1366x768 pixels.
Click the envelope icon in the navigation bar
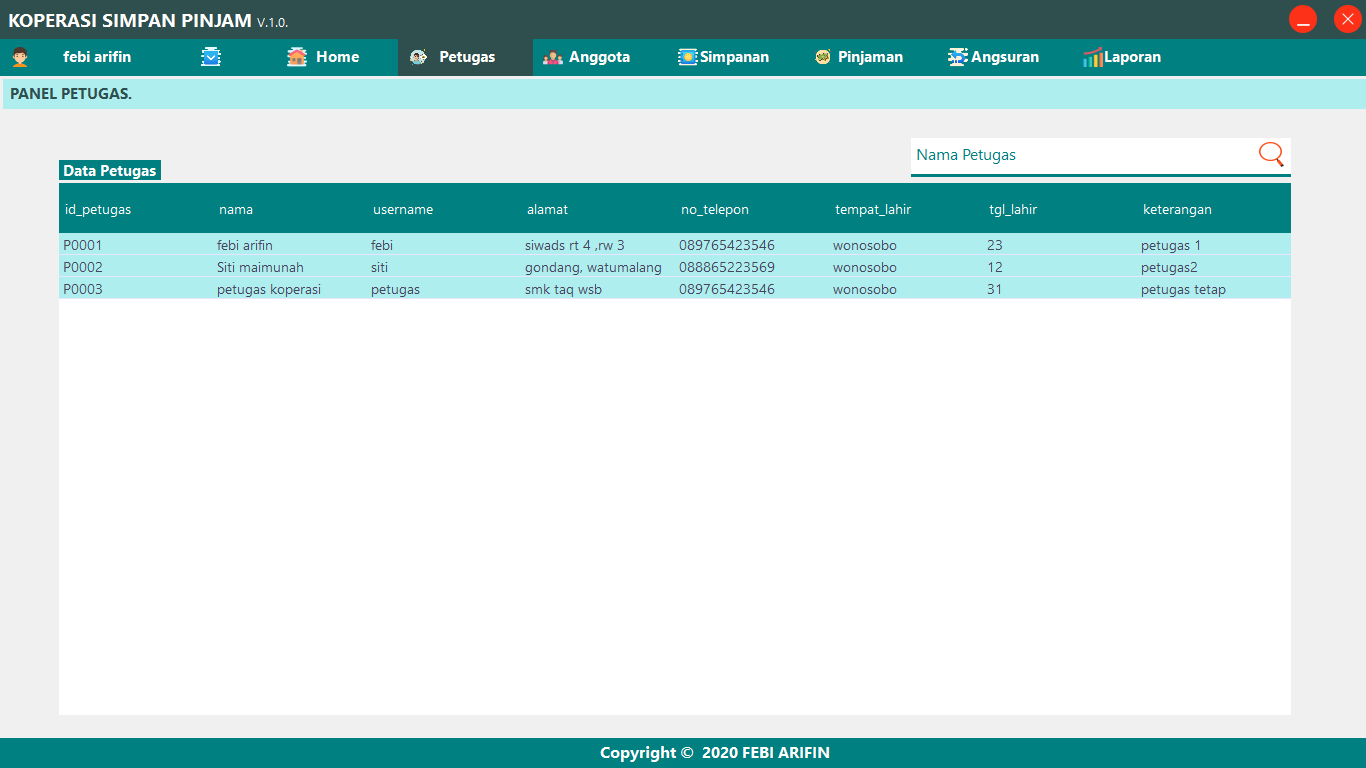point(211,57)
